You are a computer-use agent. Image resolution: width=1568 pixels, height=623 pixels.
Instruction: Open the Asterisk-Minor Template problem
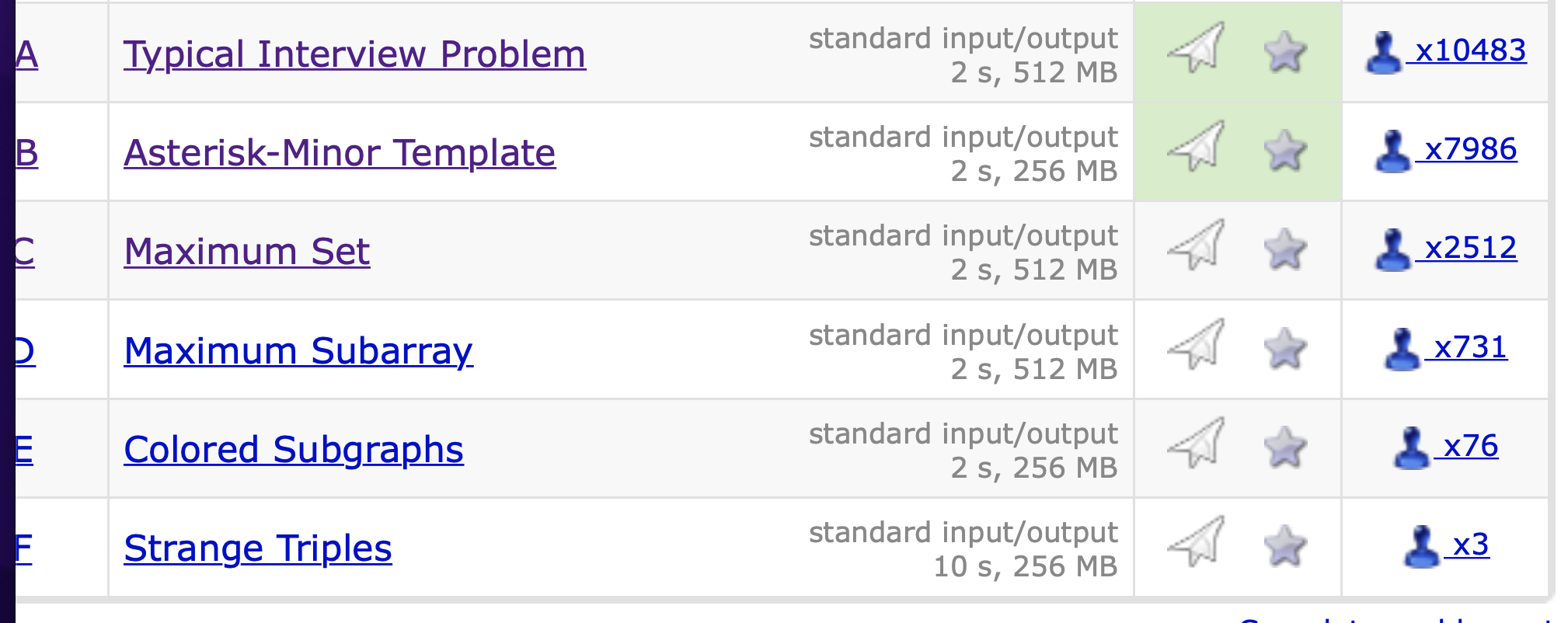pos(340,153)
